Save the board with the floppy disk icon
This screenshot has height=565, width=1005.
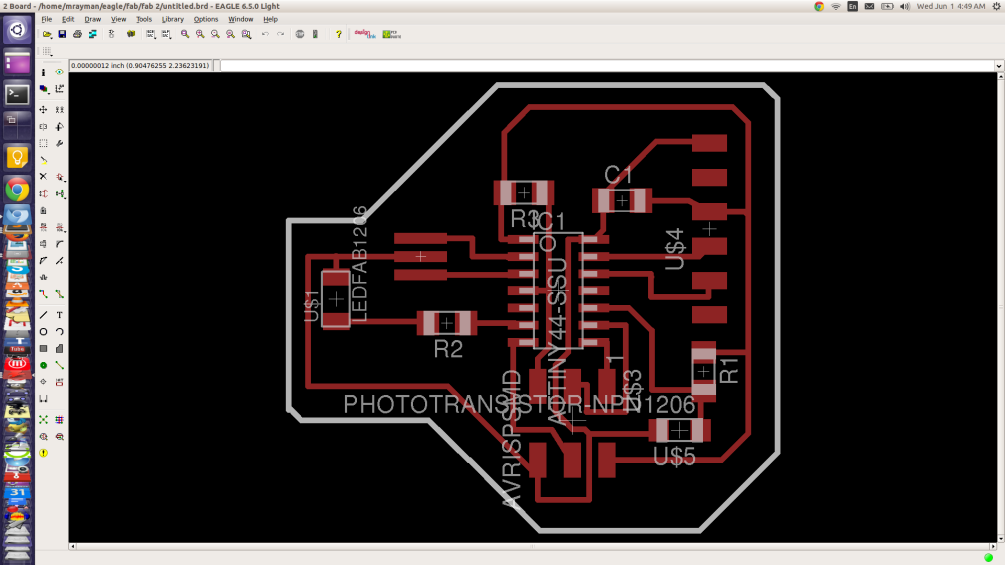click(62, 34)
